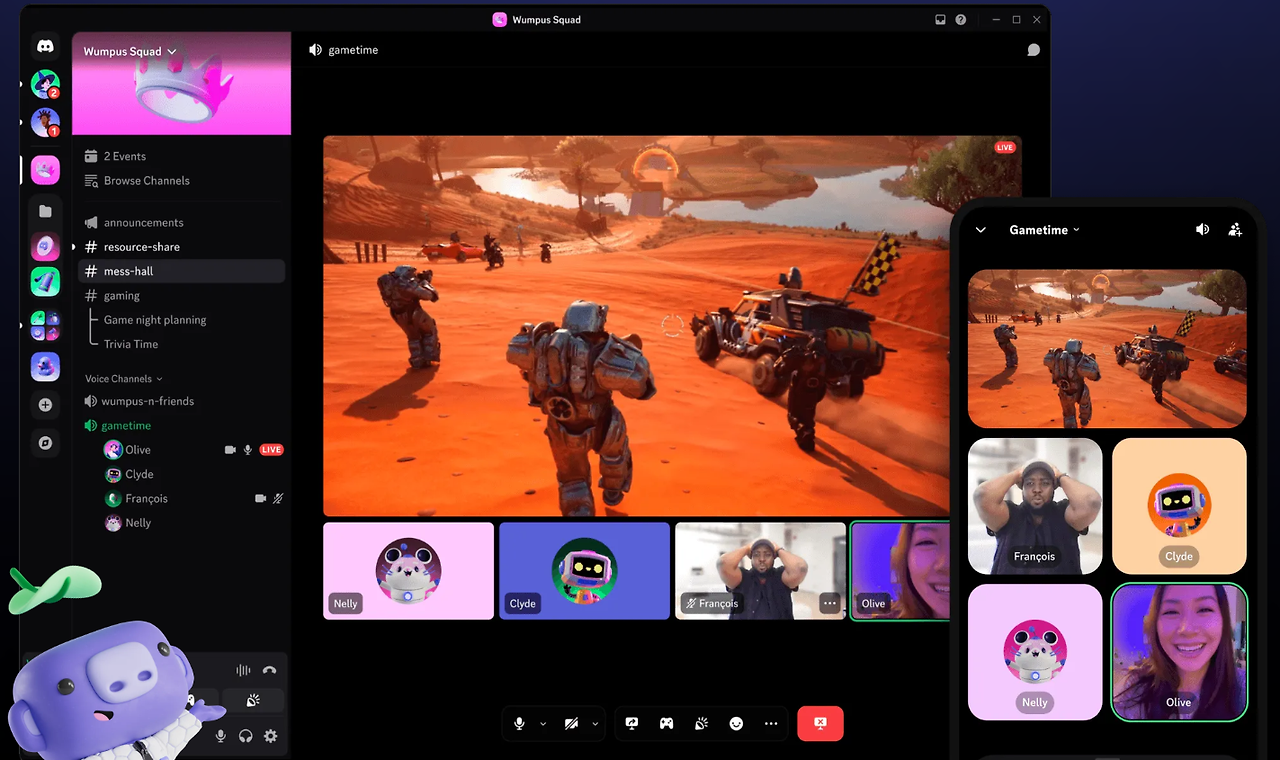Open the chat bubble icon in voice header
The height and width of the screenshot is (760, 1280).
point(1033,50)
